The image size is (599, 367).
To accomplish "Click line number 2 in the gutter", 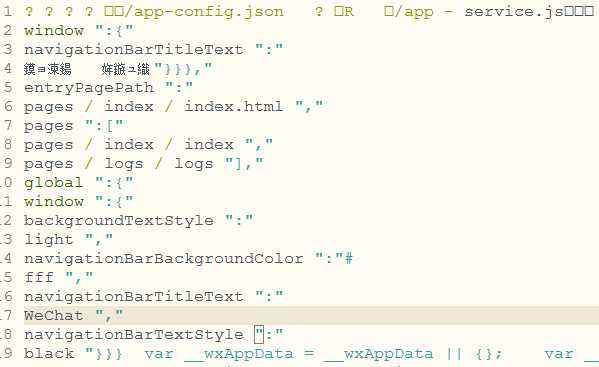I will [8, 30].
